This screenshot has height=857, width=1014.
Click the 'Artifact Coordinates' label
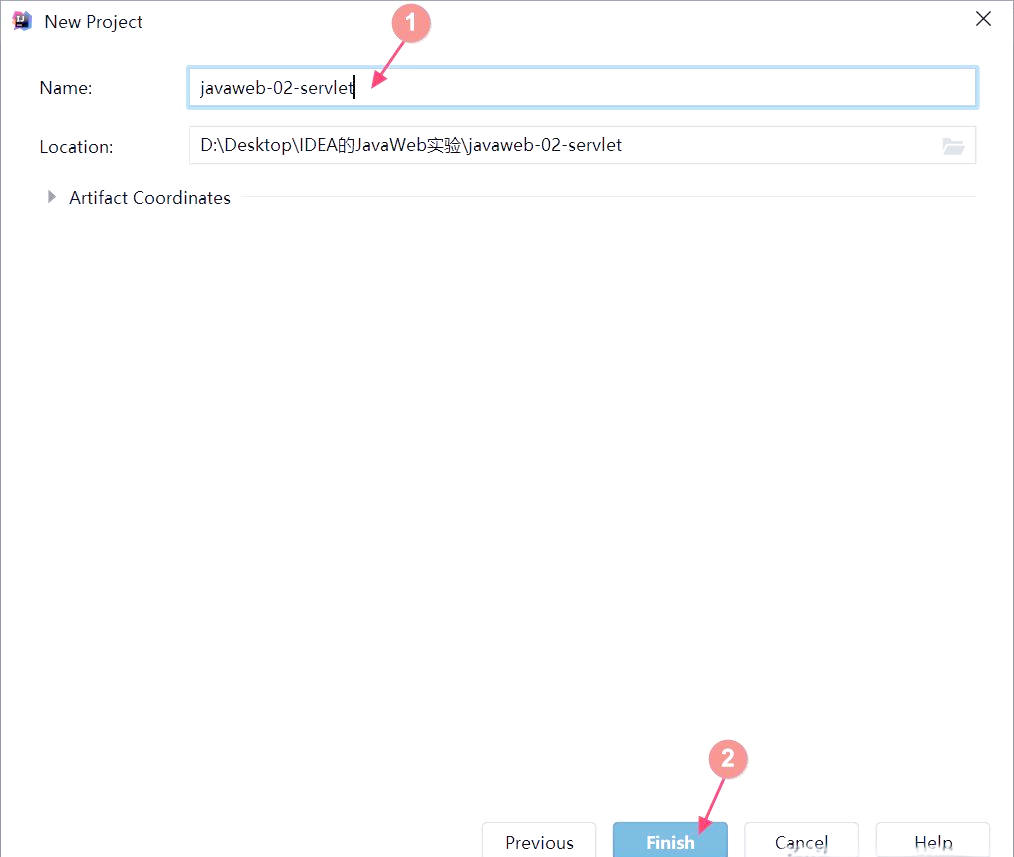pyautogui.click(x=150, y=197)
